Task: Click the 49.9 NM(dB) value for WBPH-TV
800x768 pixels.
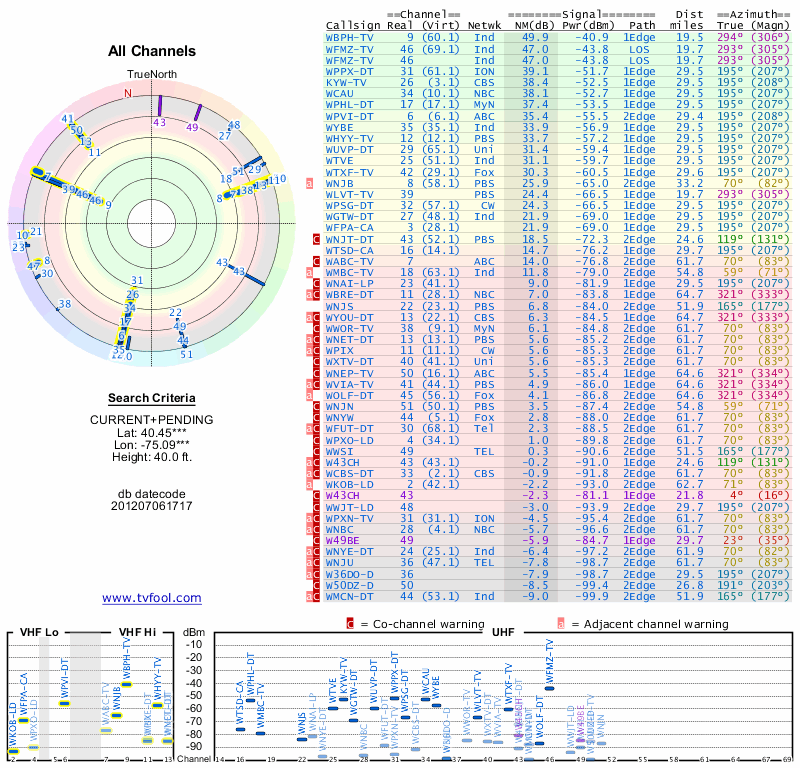Action: (x=535, y=38)
